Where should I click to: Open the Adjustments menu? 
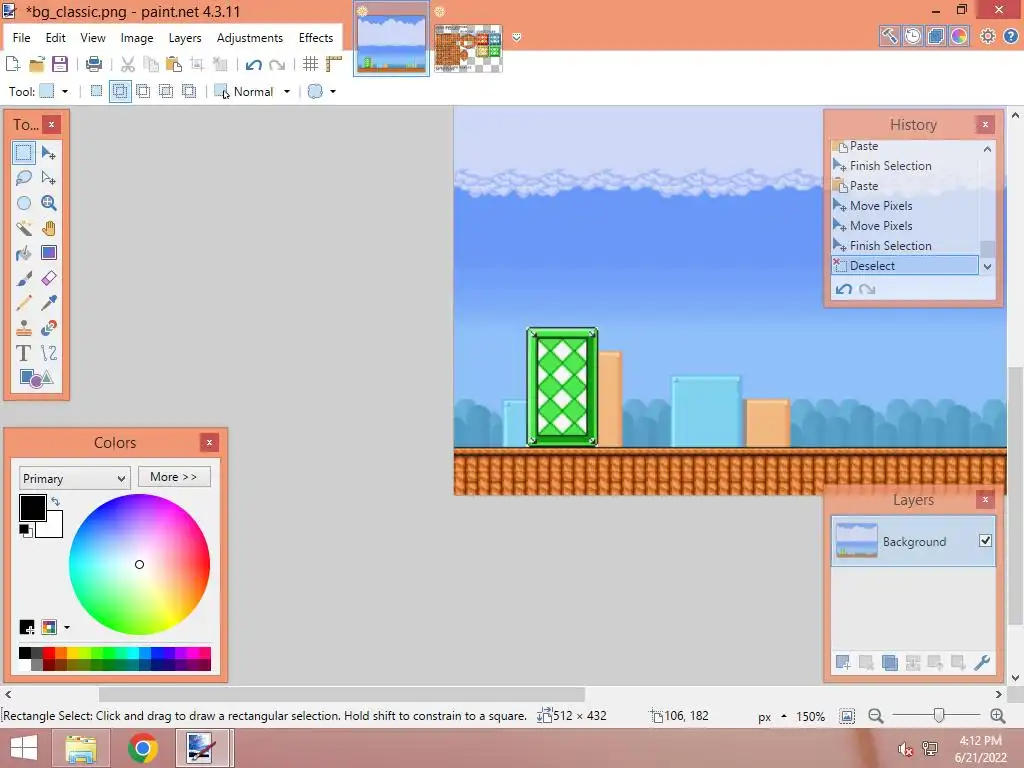coord(249,38)
